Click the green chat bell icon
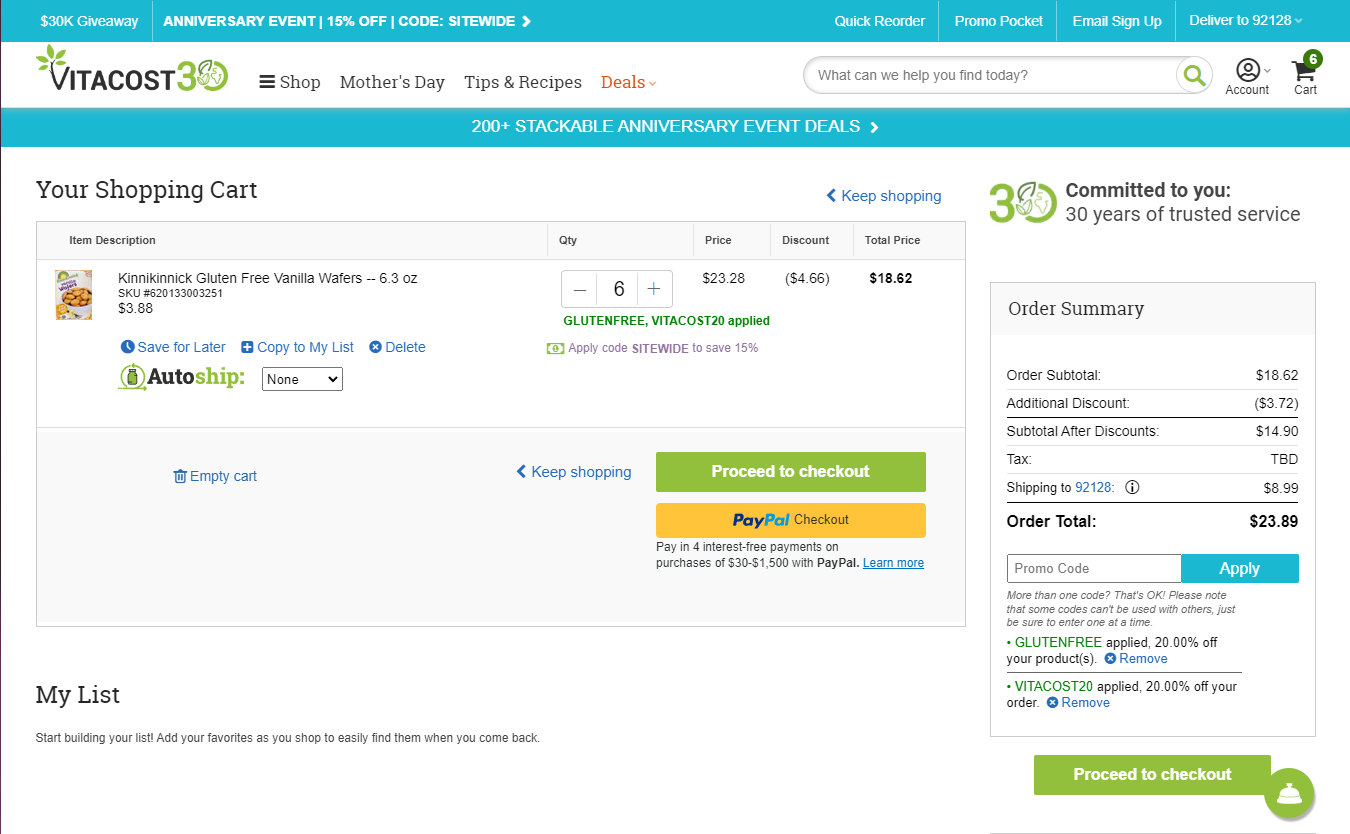The image size is (1350, 834). 1288,795
